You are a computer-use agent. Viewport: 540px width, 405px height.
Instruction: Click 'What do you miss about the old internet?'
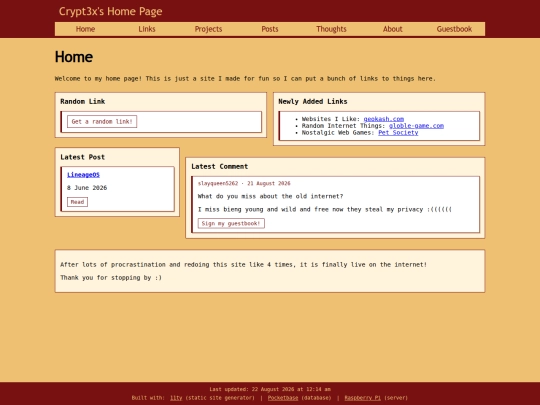270,196
